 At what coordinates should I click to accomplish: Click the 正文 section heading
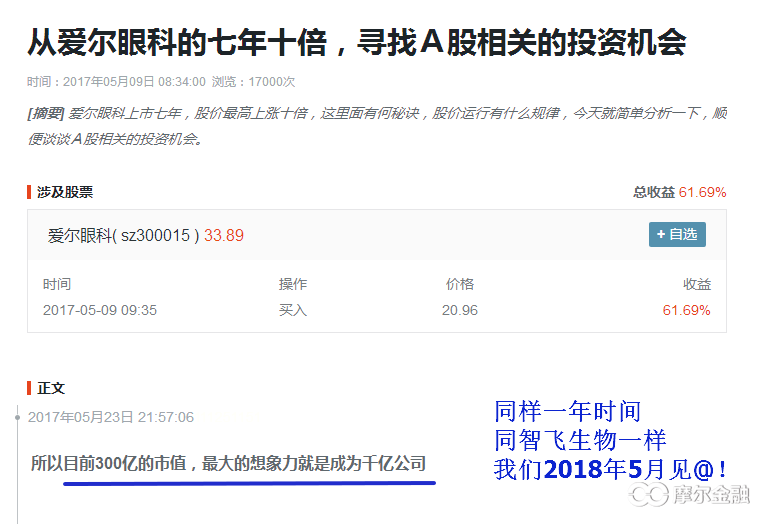[51, 388]
